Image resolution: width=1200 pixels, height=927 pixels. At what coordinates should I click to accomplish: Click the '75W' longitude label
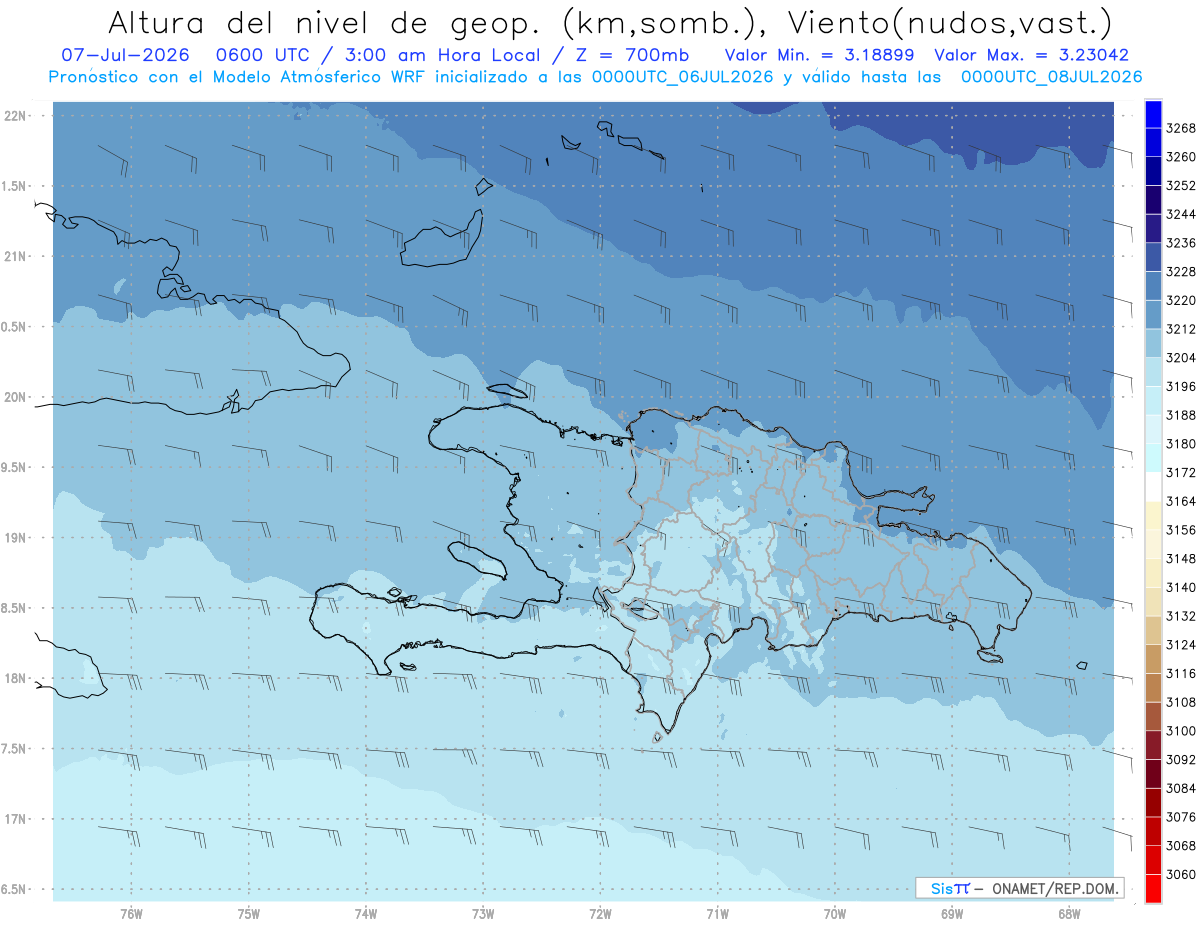pyautogui.click(x=249, y=913)
